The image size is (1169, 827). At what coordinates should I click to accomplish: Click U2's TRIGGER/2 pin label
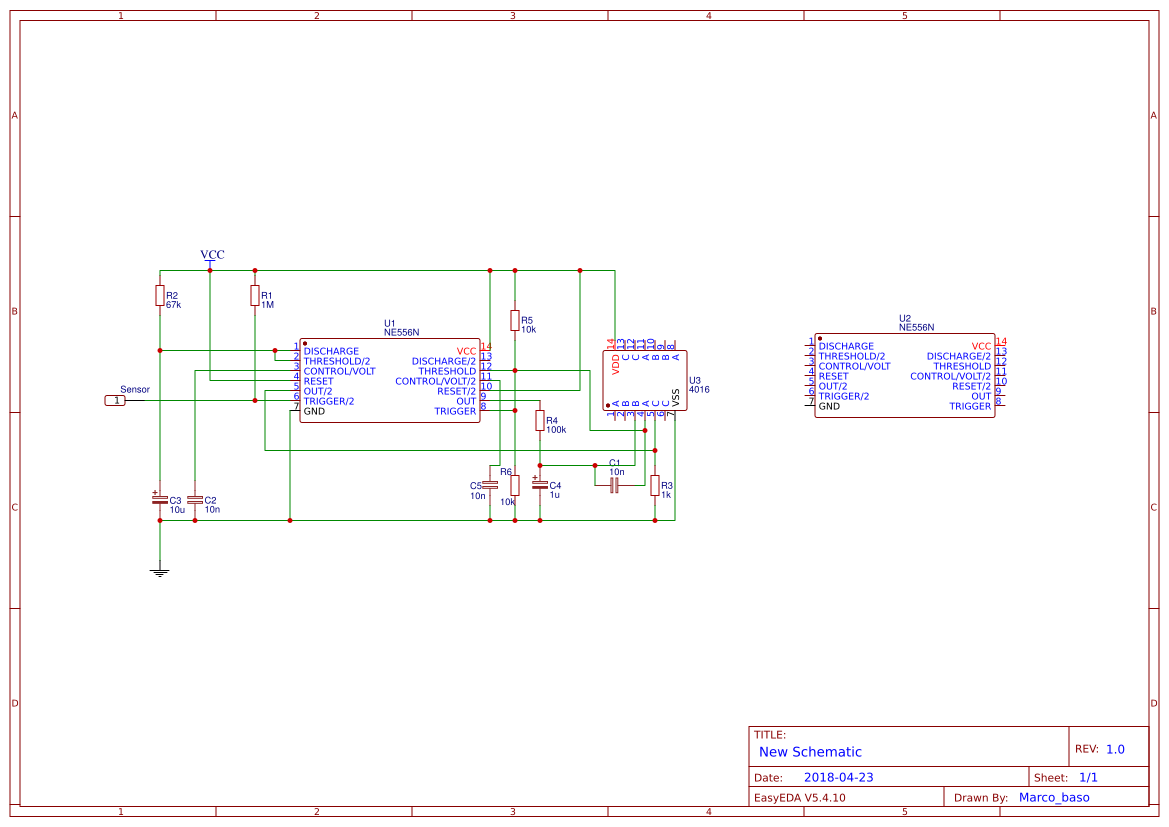tap(844, 396)
